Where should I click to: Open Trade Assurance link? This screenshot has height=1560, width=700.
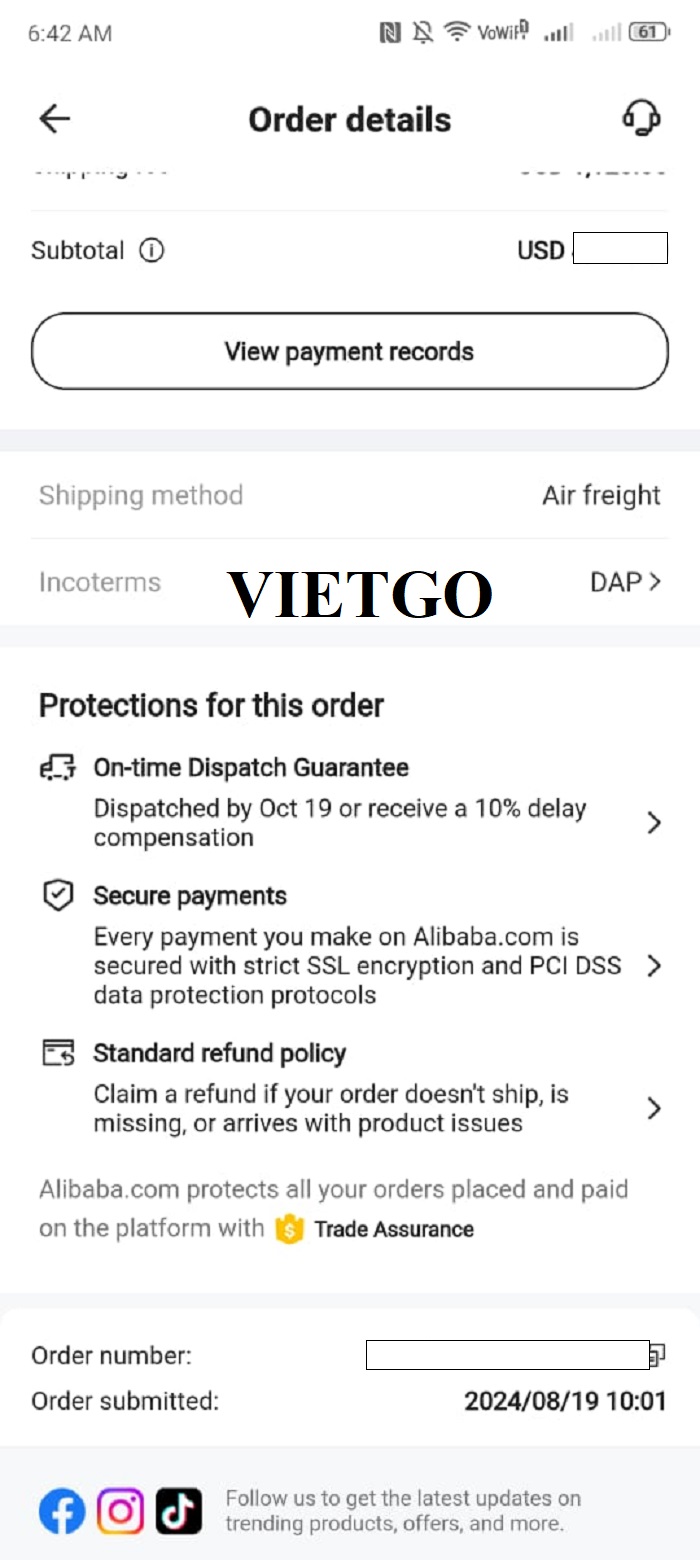(394, 1229)
